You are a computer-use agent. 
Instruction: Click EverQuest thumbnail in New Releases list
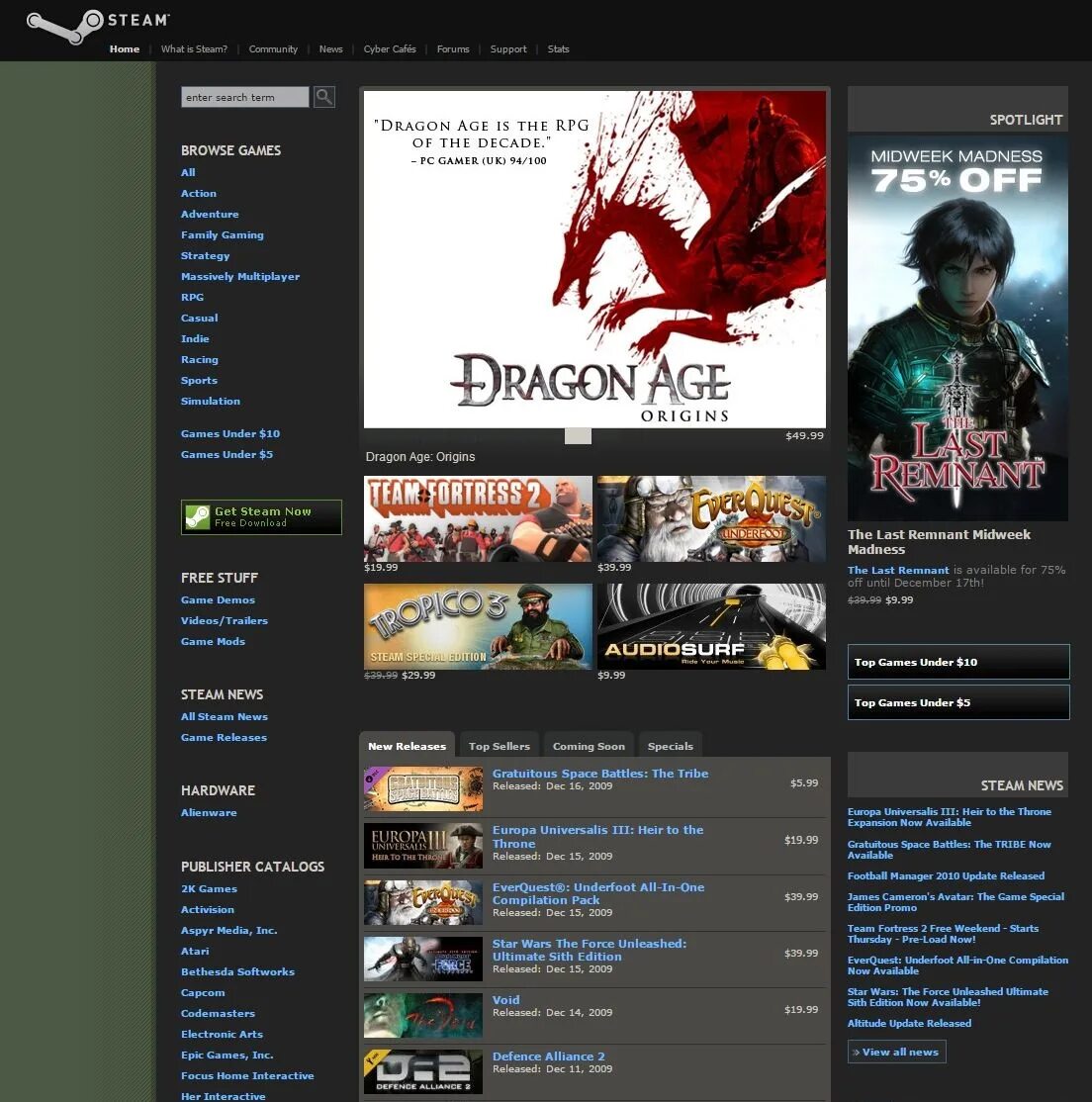tap(423, 902)
